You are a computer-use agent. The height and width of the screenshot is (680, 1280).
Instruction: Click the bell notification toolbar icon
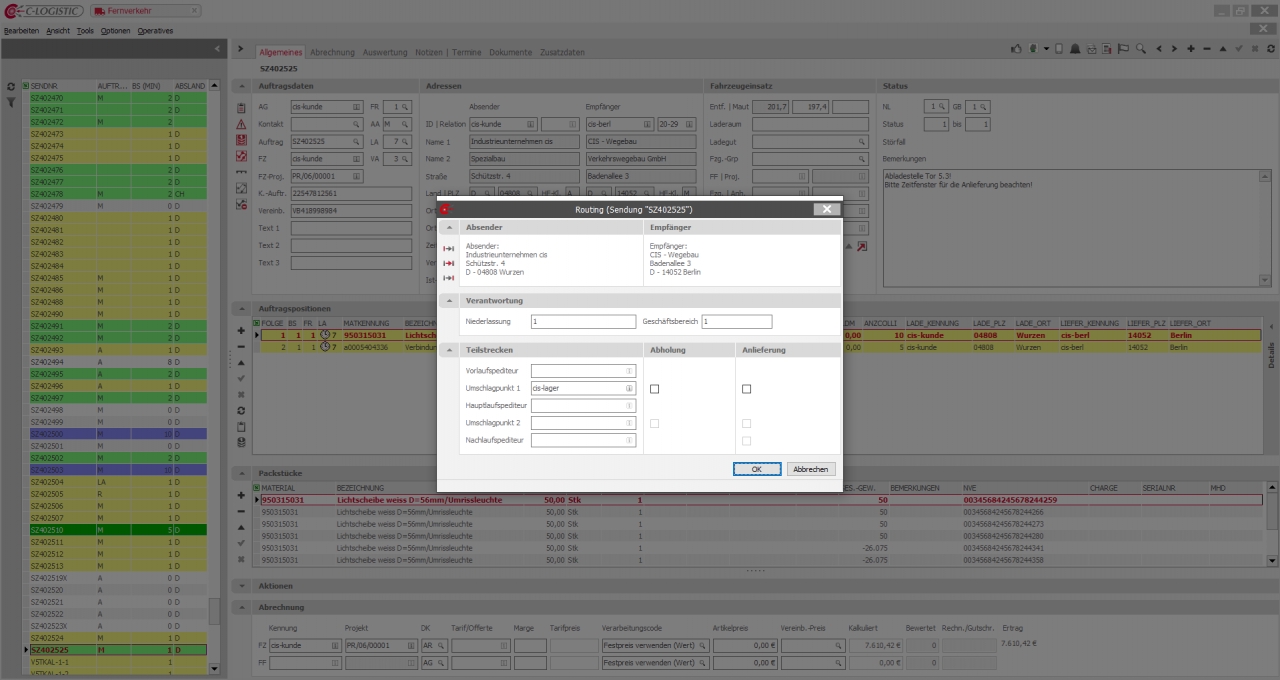coord(1075,48)
